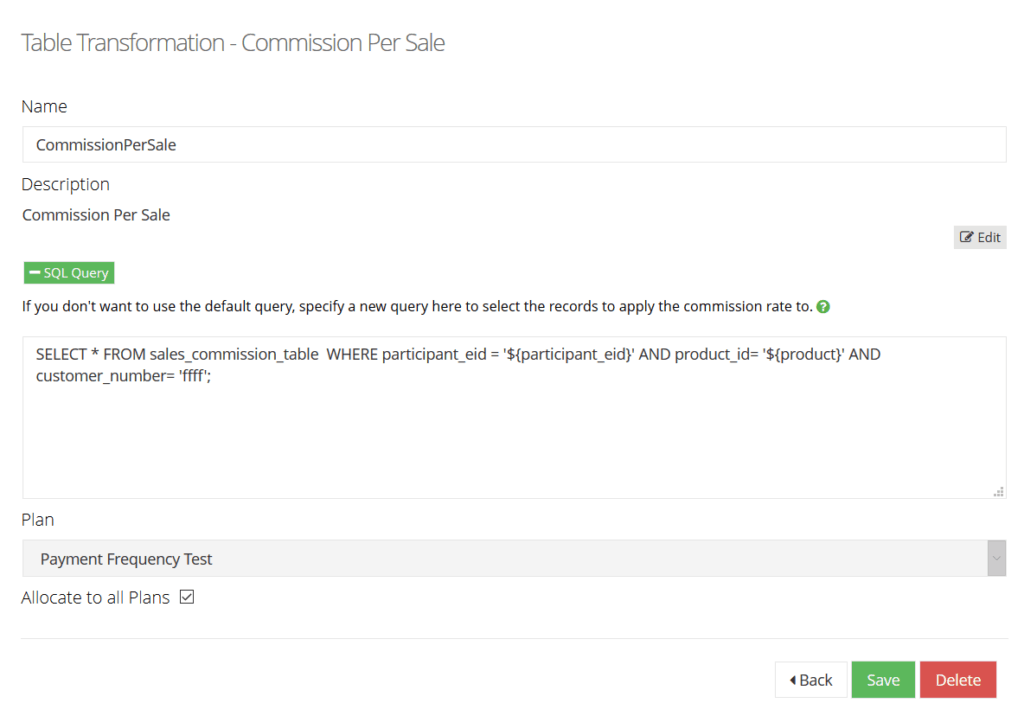Click the pencil icon beside Edit
The height and width of the screenshot is (703, 1024).
click(967, 237)
